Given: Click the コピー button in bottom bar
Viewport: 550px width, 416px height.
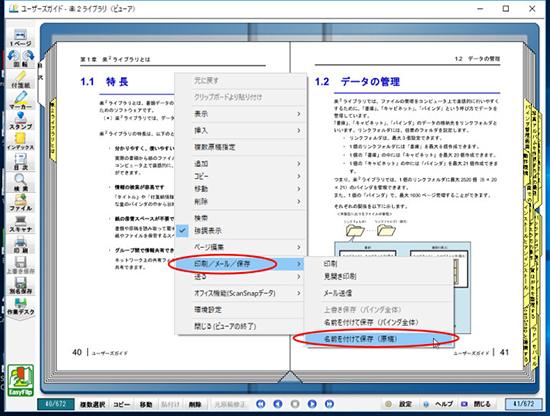Looking at the screenshot, I should click(122, 404).
